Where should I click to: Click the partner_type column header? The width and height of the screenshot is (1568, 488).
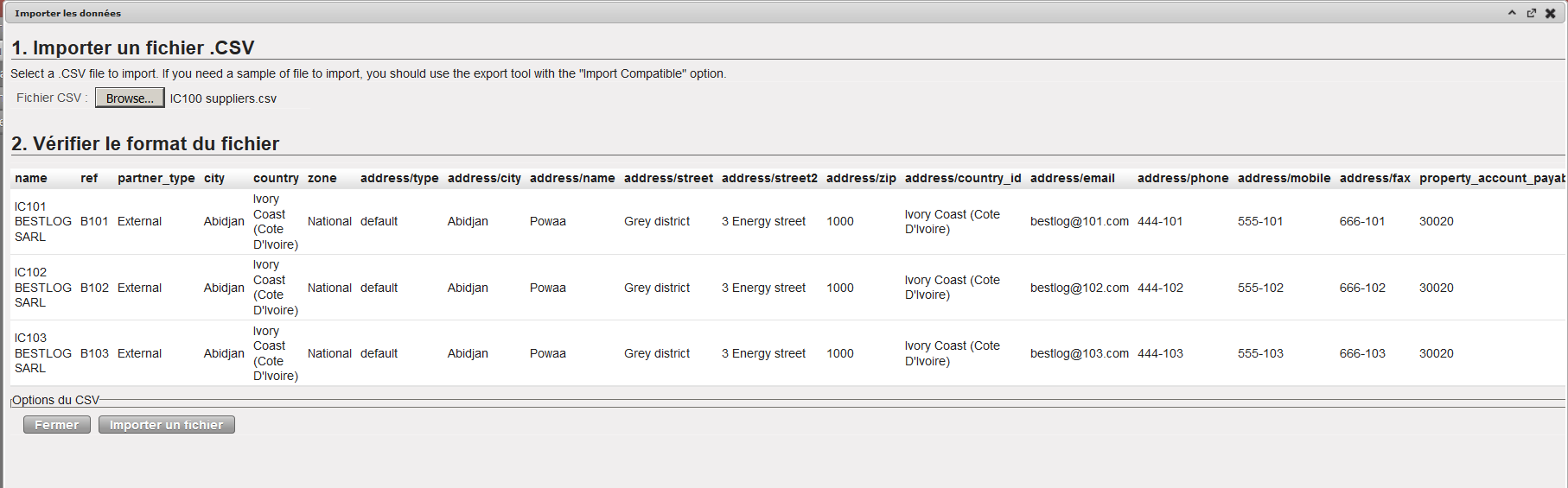(156, 178)
